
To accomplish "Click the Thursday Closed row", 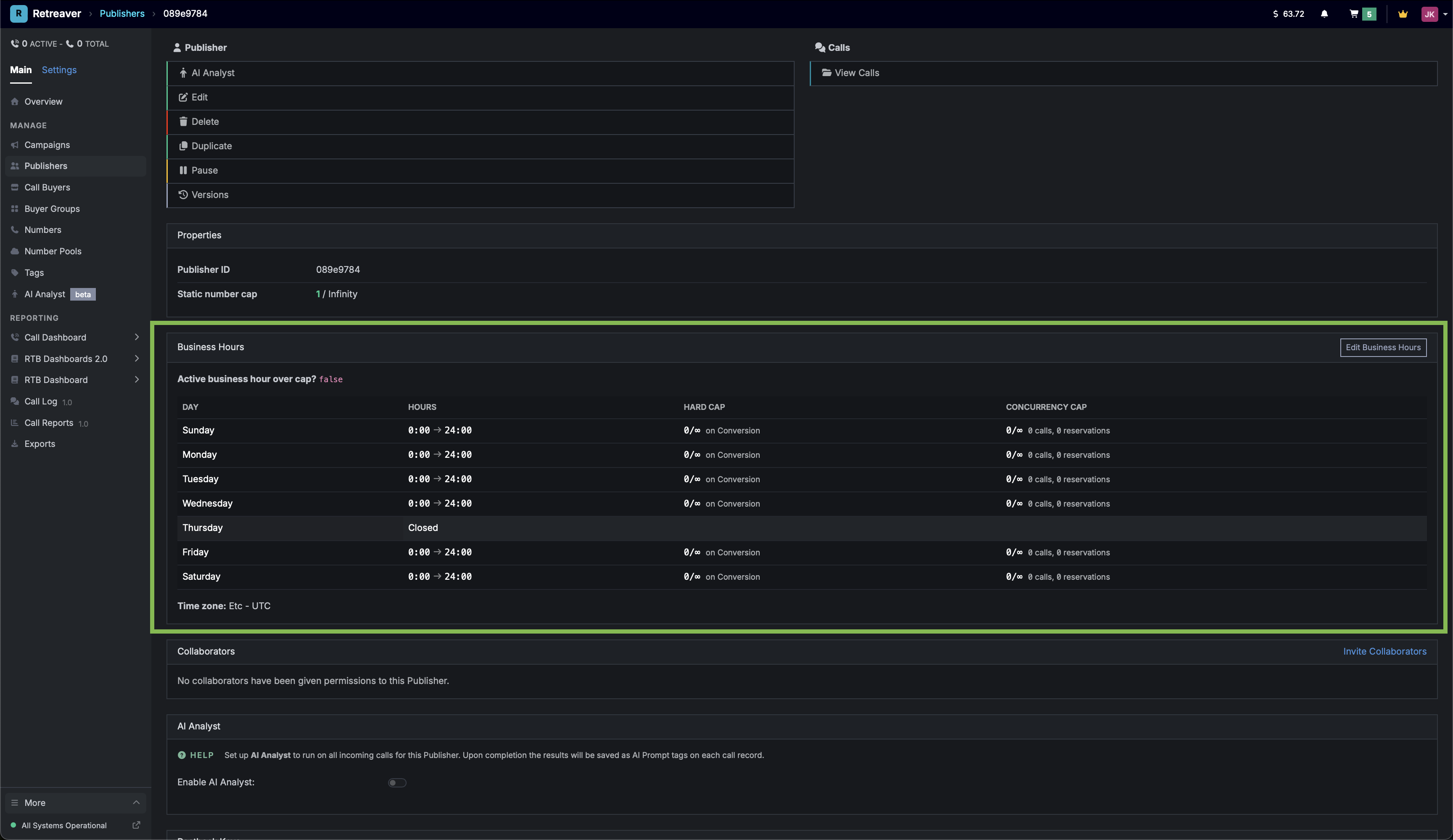I will [801, 528].
